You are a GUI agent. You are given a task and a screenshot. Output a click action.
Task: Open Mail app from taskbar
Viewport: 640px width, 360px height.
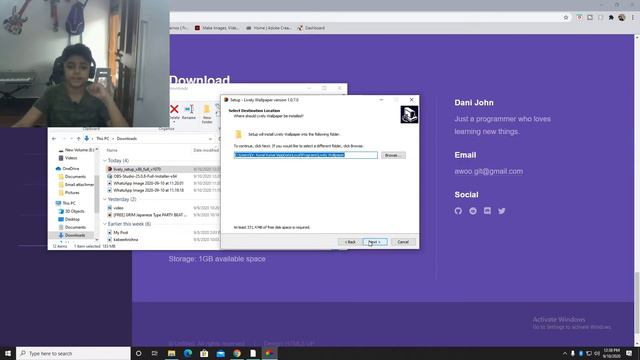(220, 353)
